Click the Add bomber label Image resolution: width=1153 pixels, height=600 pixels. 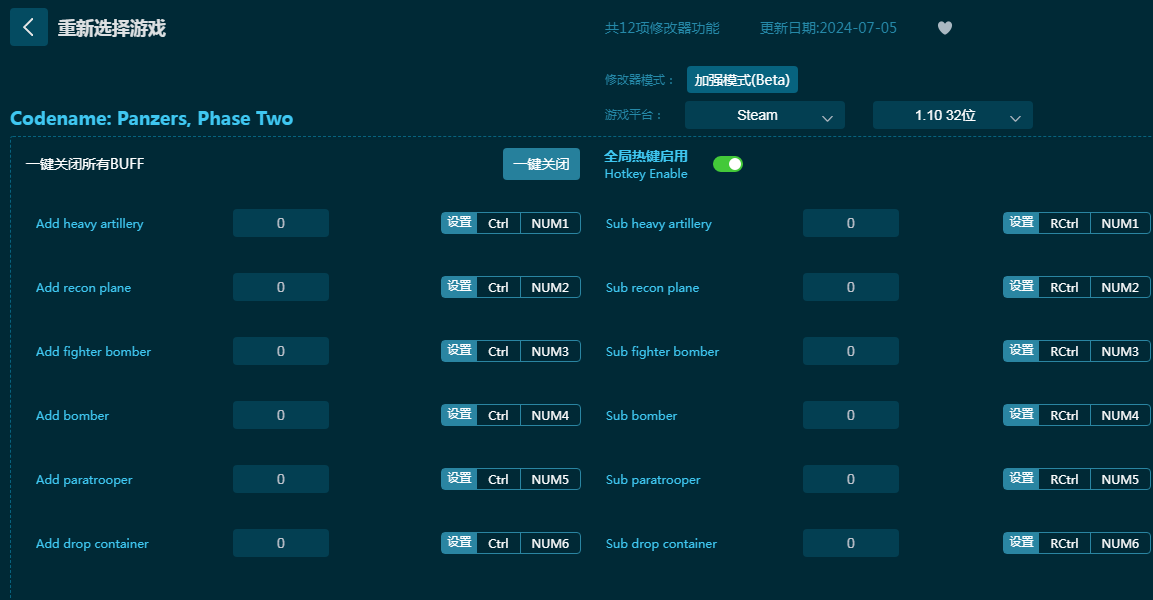(72, 415)
